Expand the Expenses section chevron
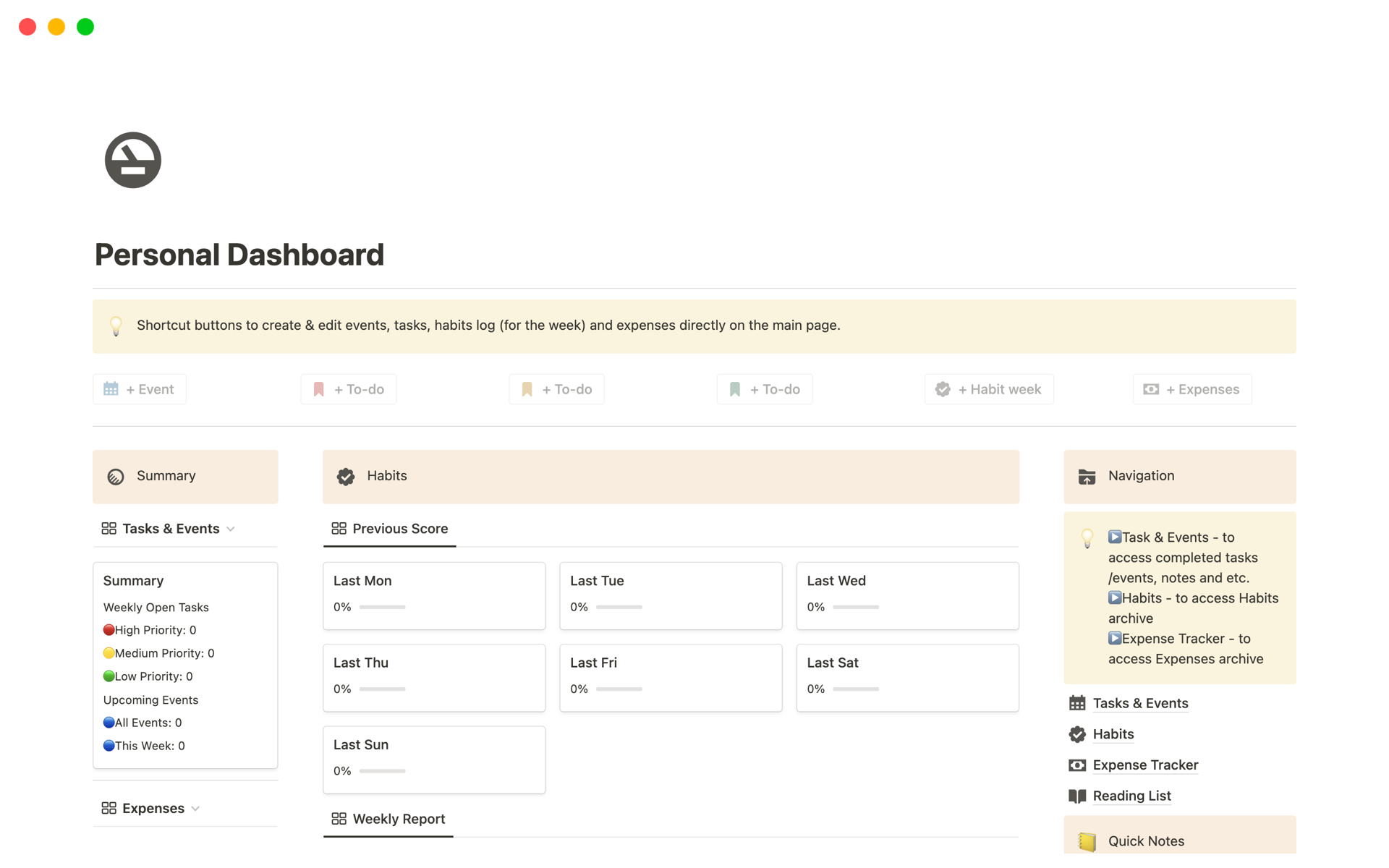This screenshot has height=868, width=1389. coord(196,808)
